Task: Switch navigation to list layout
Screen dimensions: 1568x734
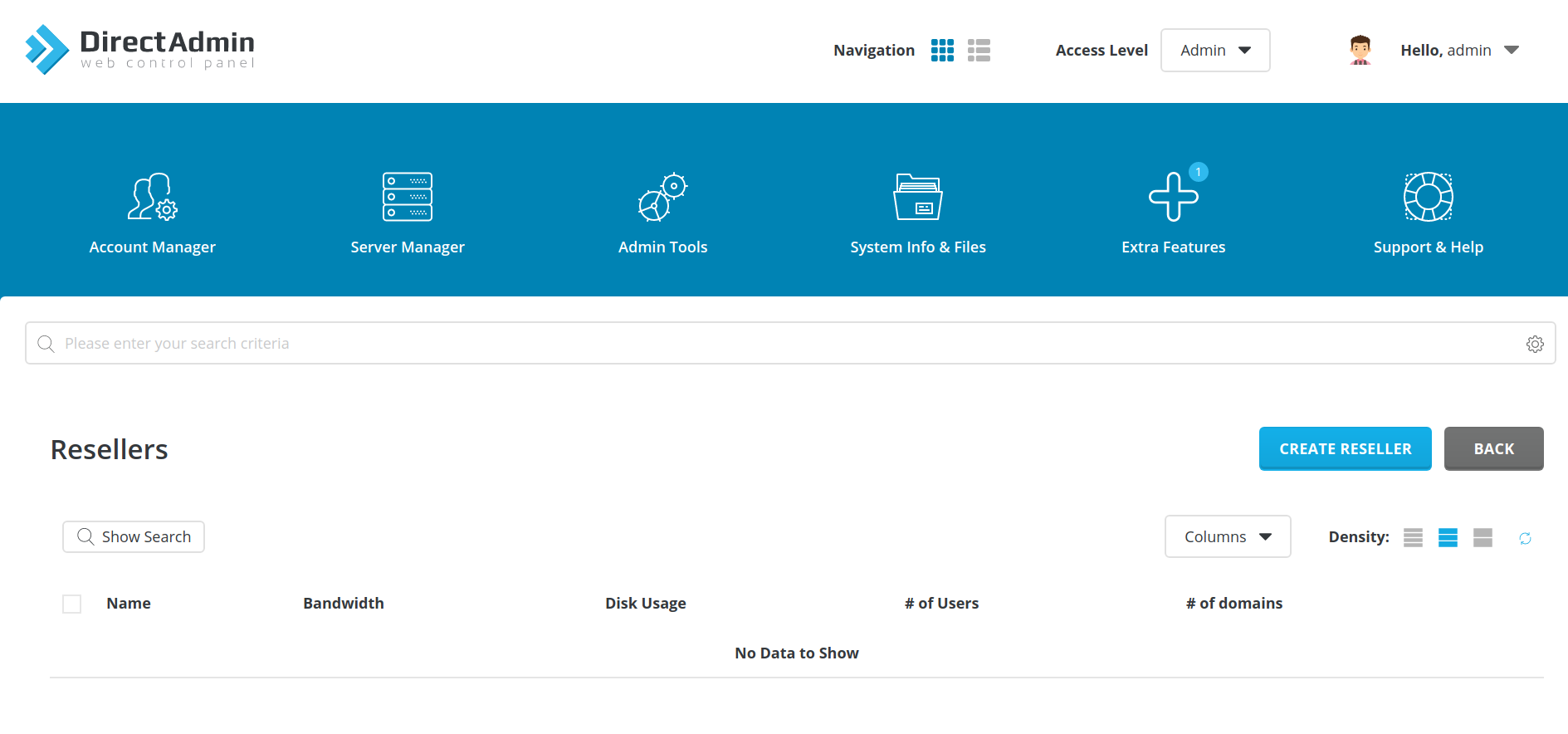Action: point(979,51)
